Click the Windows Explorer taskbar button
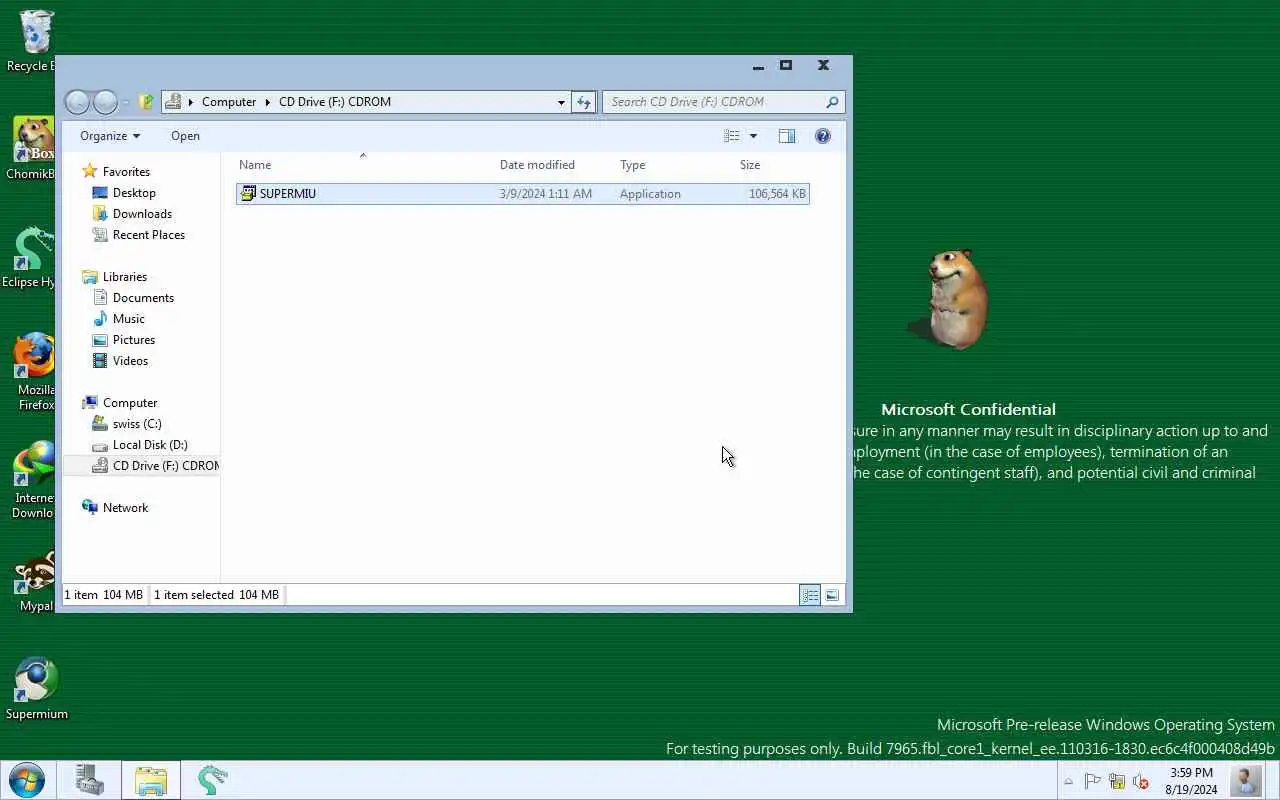This screenshot has width=1280, height=800. tap(151, 780)
